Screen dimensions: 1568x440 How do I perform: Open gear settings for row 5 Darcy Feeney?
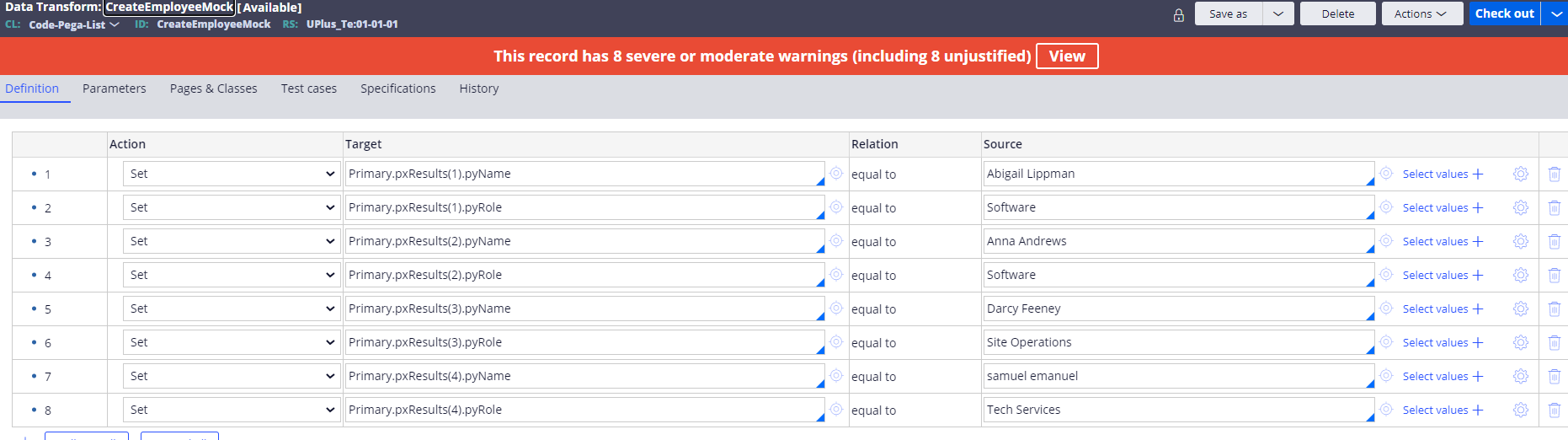click(1521, 309)
